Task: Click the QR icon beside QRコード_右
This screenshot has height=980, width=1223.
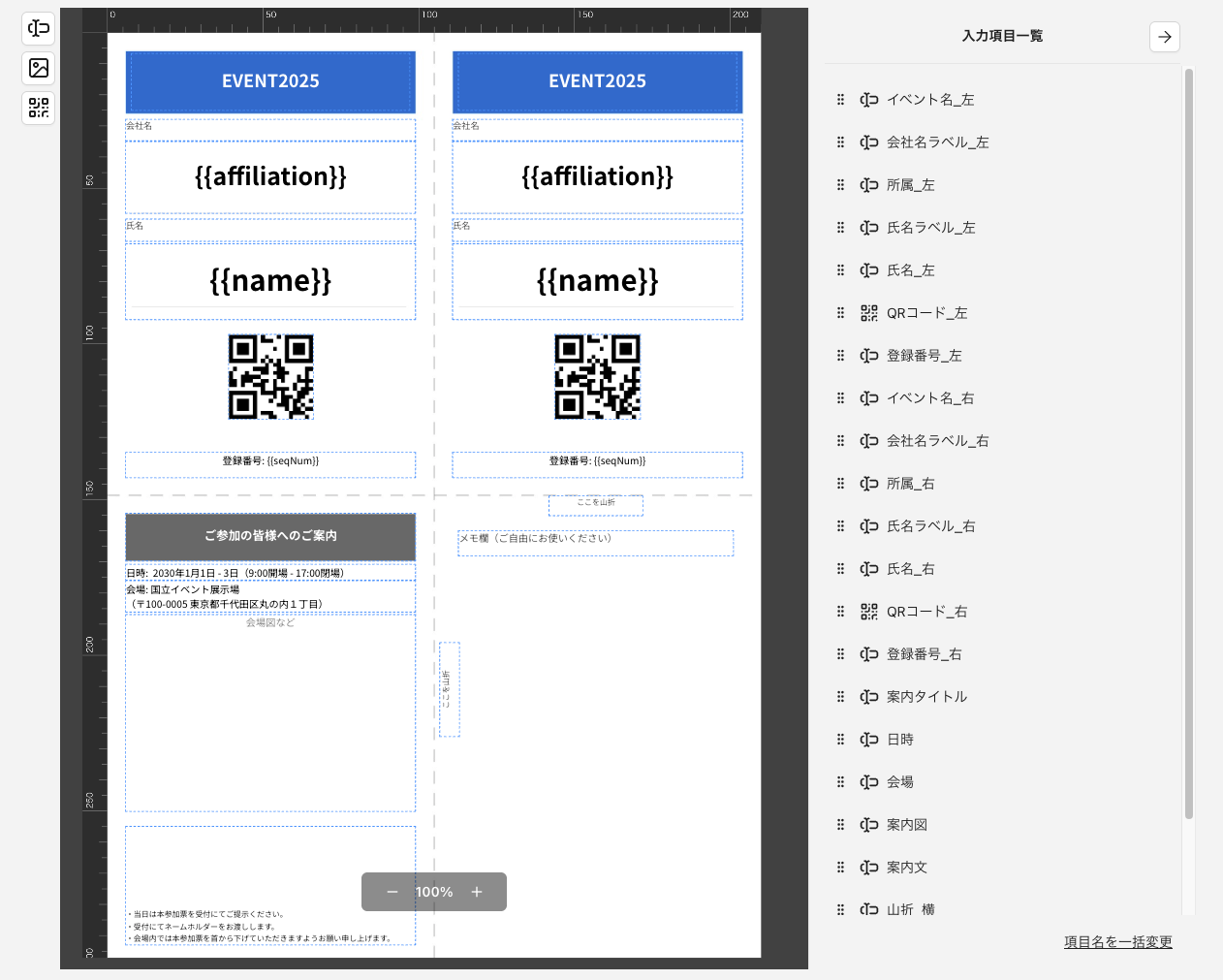Action: tap(869, 612)
